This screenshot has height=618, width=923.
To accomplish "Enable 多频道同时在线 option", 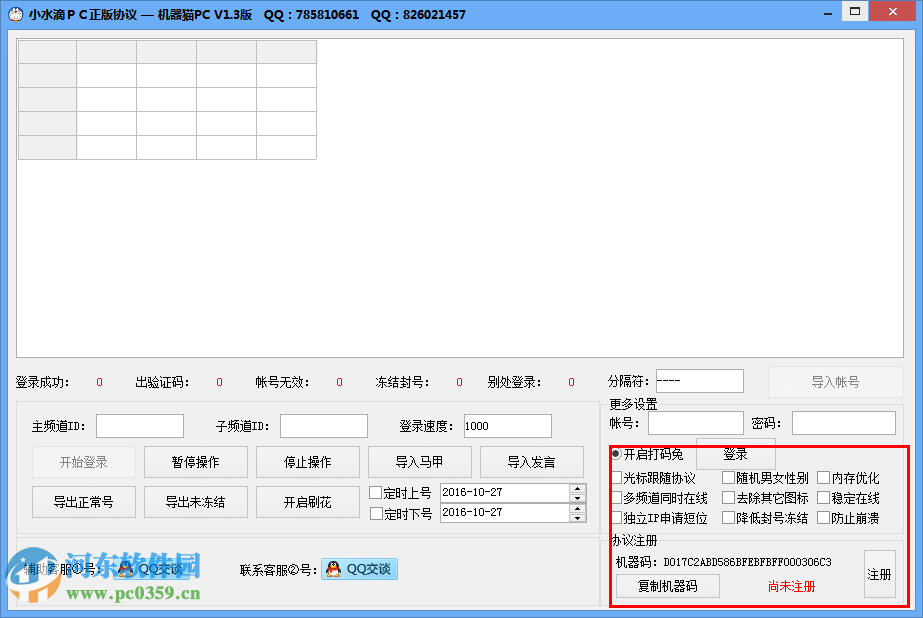I will 617,498.
